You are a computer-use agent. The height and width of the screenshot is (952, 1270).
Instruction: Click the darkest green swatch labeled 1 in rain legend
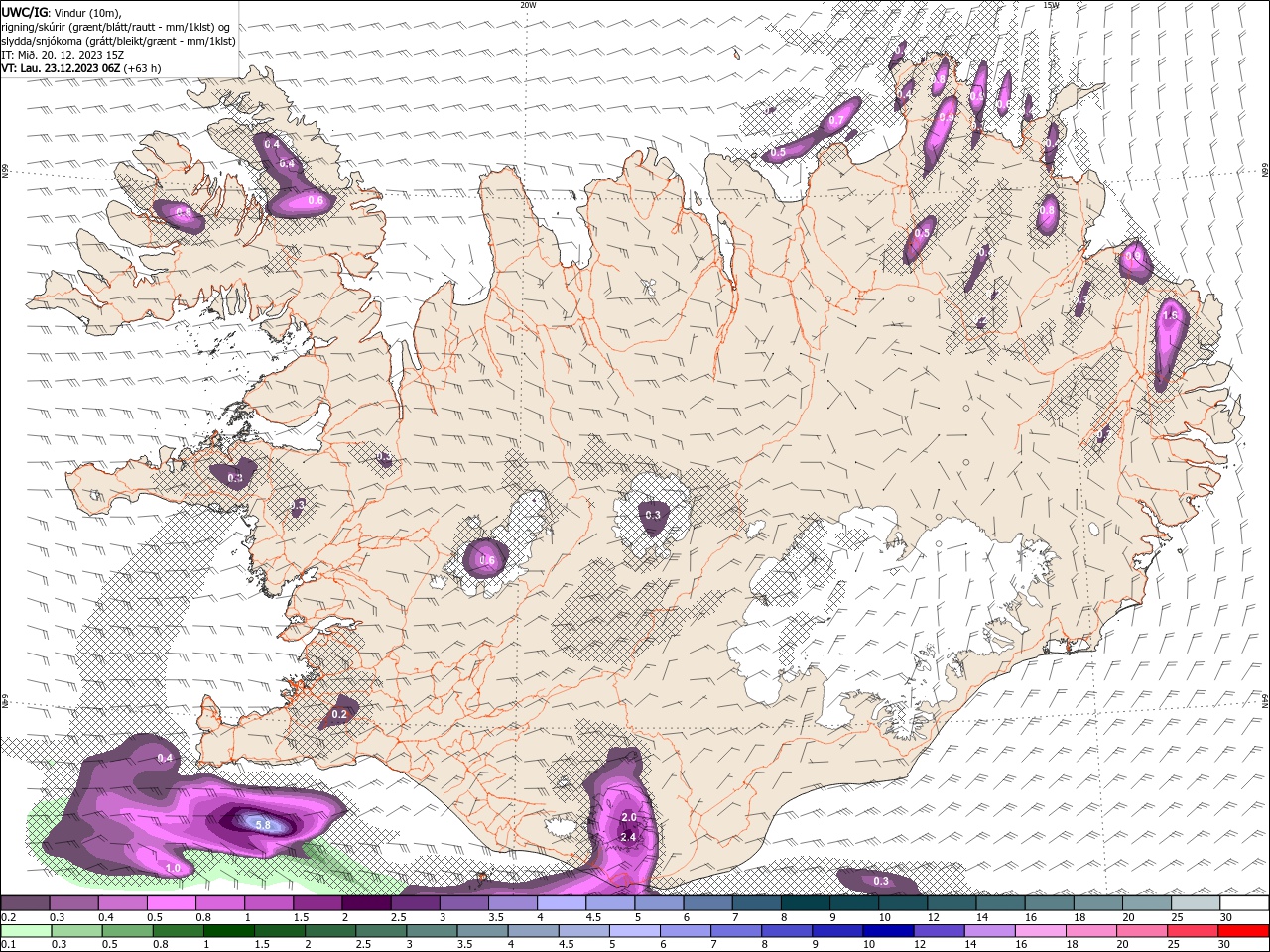coord(227,930)
